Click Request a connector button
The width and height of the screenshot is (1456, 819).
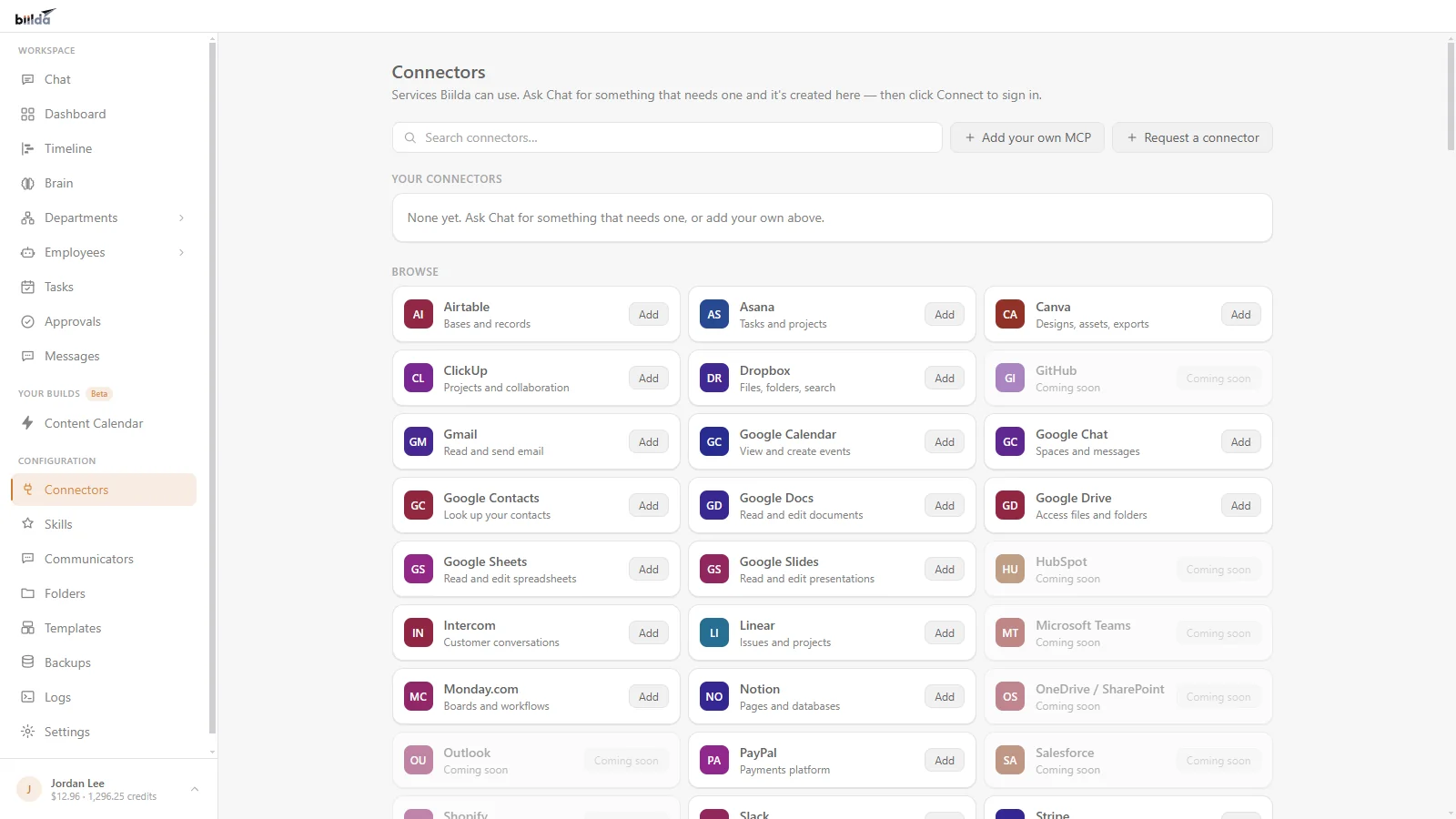1192,137
